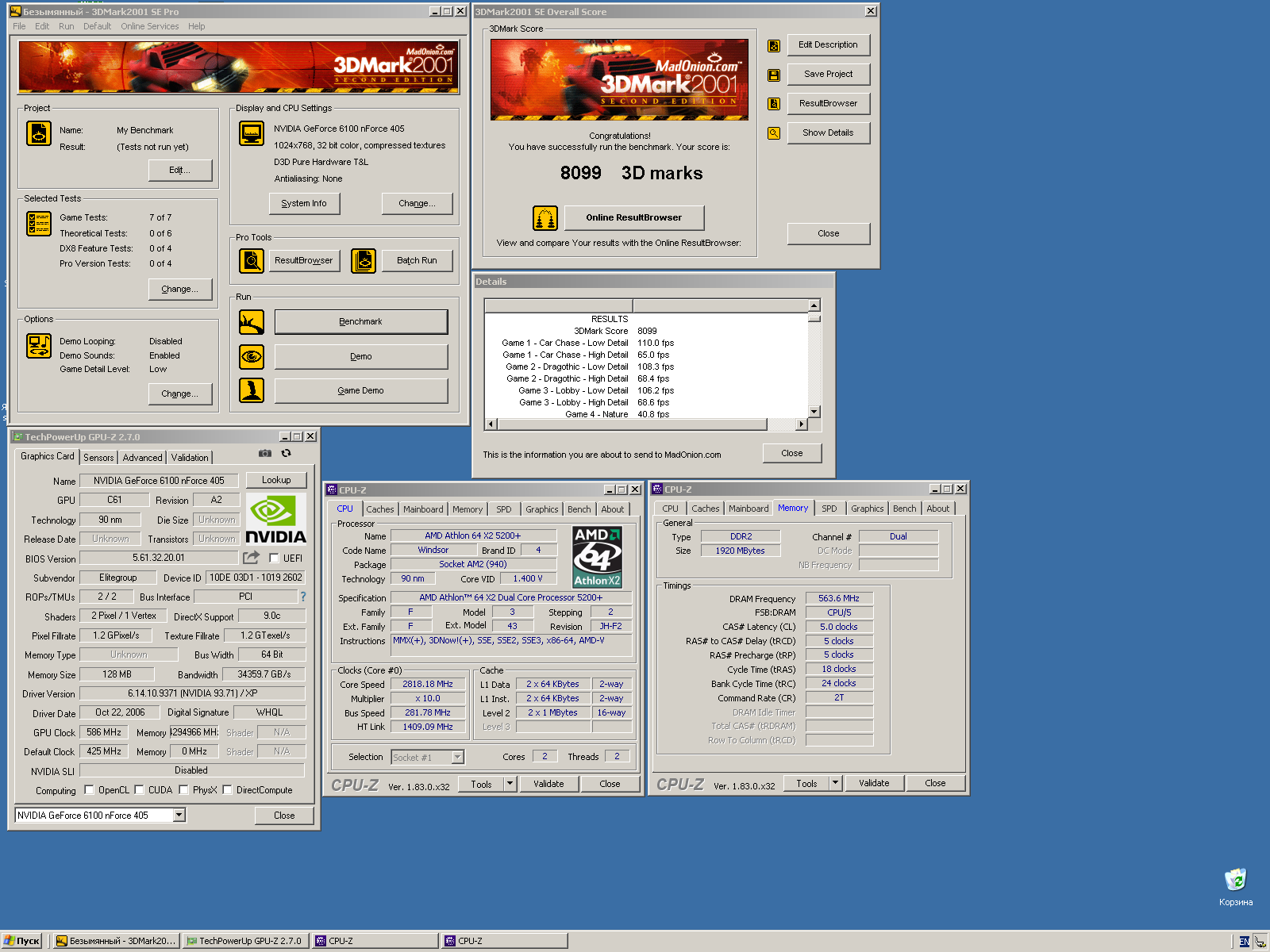Screen dimensions: 1270x952
Task: Click the Show Details magnifier icon
Action: pos(774,133)
